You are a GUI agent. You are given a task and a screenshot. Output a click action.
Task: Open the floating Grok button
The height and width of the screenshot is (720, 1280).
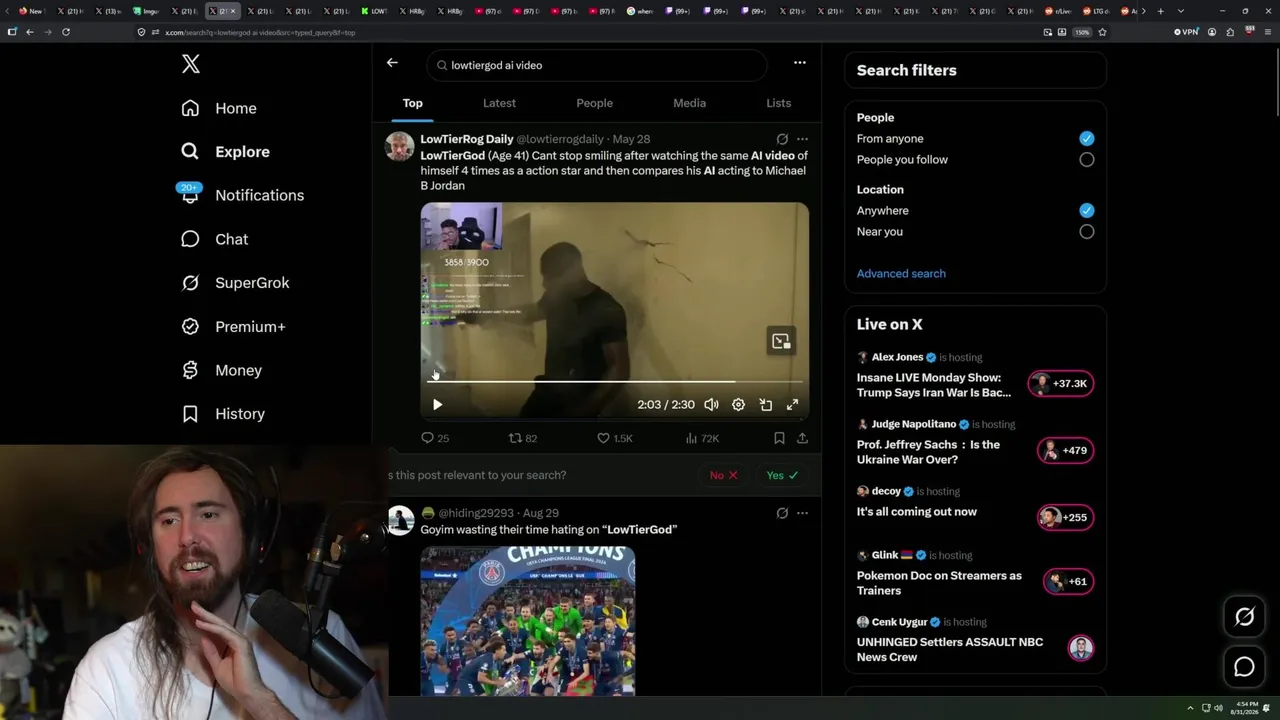point(1244,617)
